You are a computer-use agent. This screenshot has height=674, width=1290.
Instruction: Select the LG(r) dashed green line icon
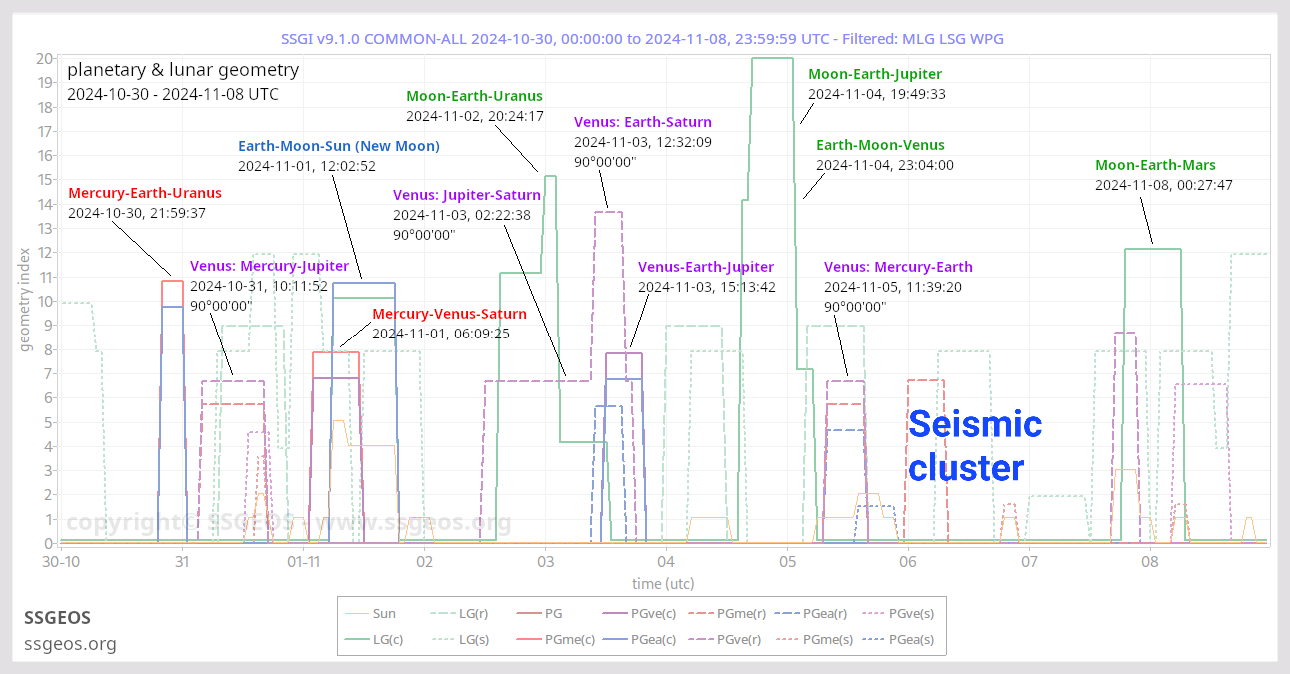(440, 613)
